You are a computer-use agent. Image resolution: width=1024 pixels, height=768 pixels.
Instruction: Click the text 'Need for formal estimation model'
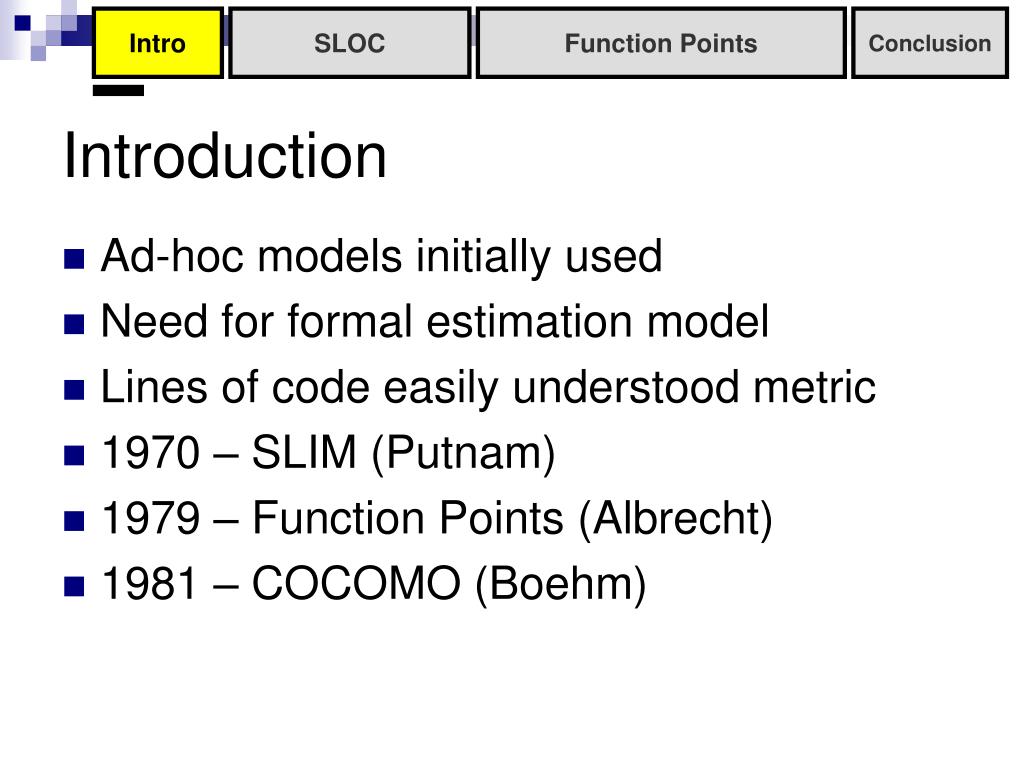435,321
